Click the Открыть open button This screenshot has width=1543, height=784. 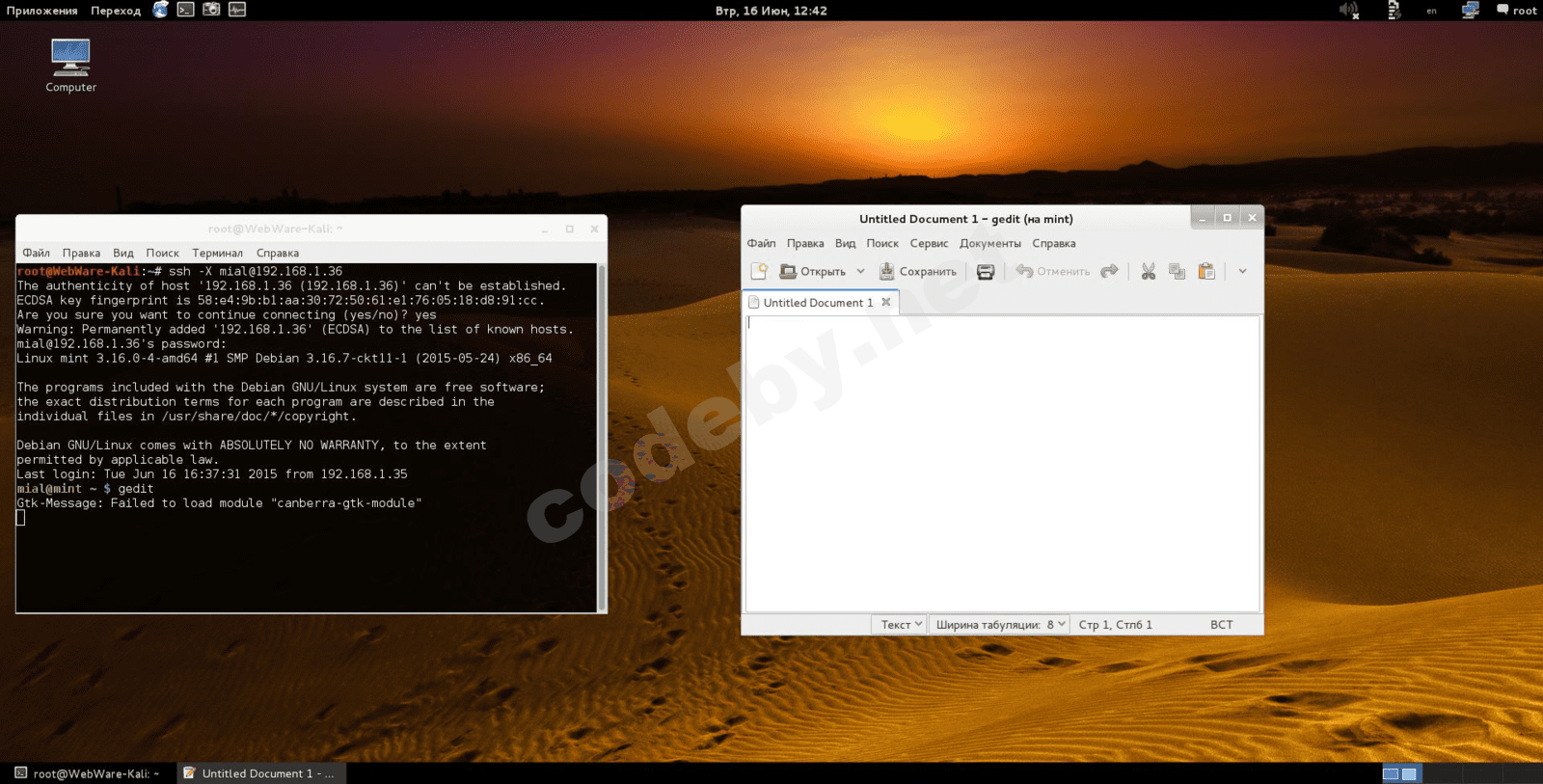812,272
